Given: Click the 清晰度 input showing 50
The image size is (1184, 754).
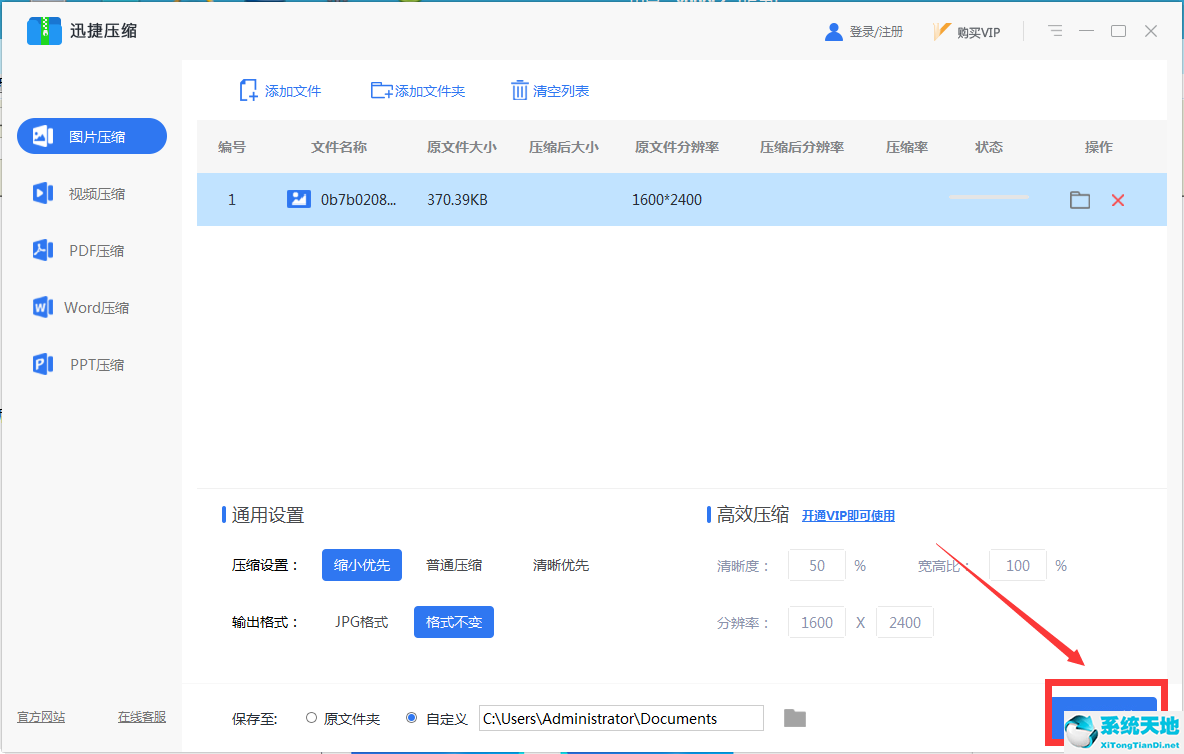Looking at the screenshot, I should pos(816,565).
